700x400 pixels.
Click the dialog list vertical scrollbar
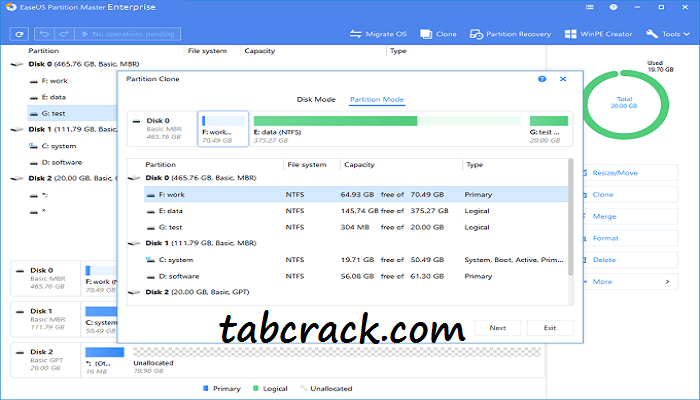[571, 217]
